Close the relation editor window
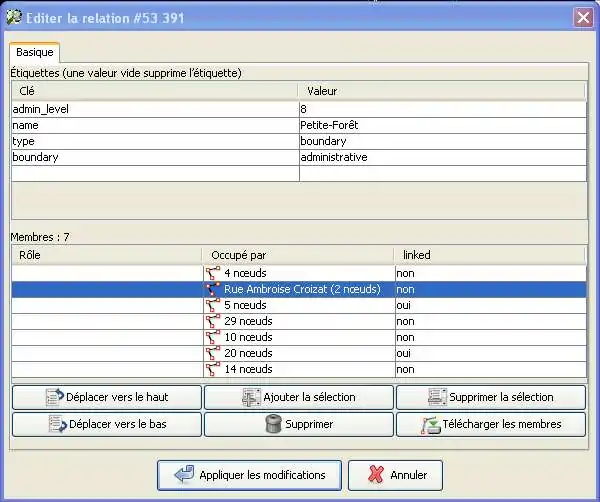The height and width of the screenshot is (502, 600). 582,17
